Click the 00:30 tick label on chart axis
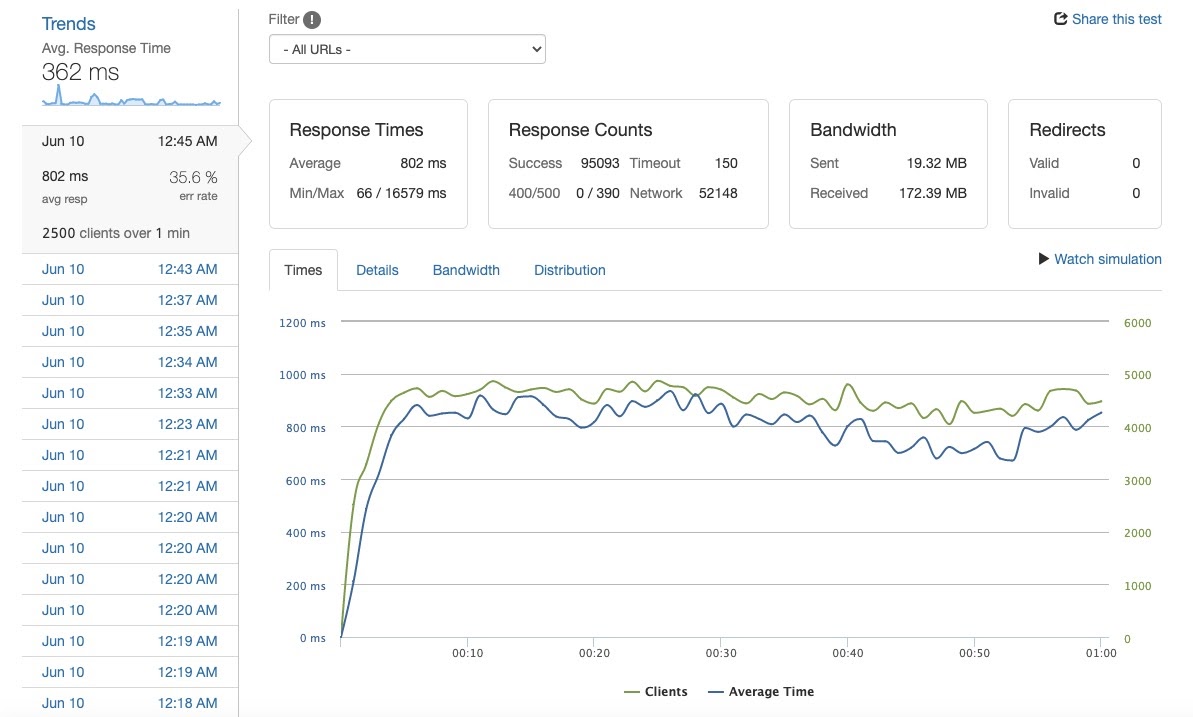The height and width of the screenshot is (717, 1193). coord(721,653)
